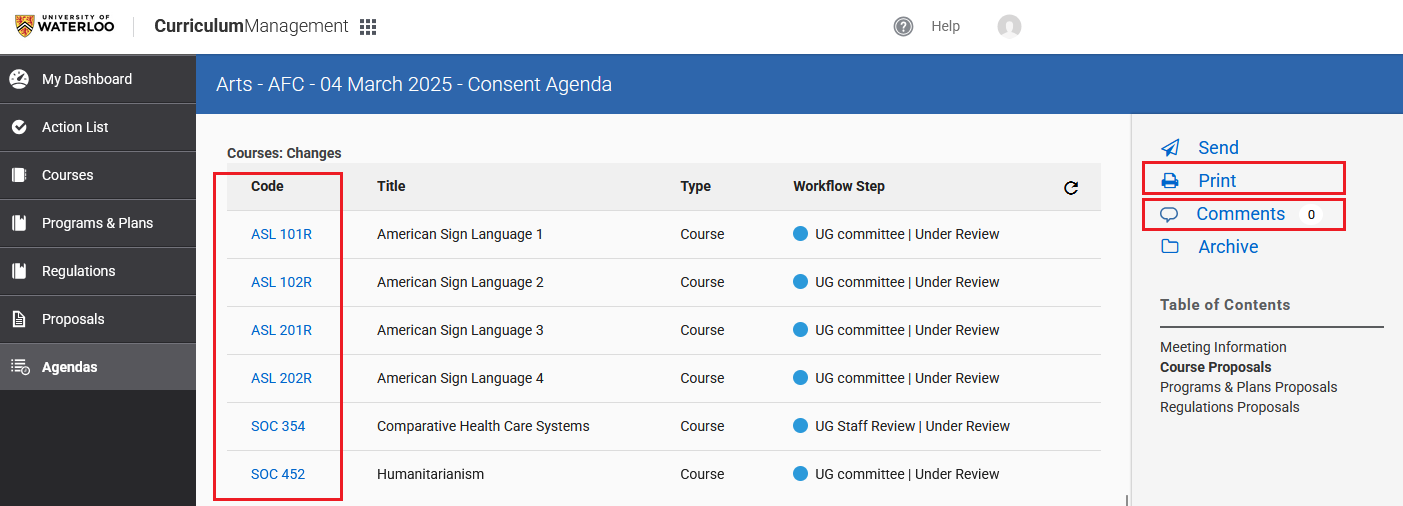
Task: Open the Courses sidebar section
Action: click(67, 175)
